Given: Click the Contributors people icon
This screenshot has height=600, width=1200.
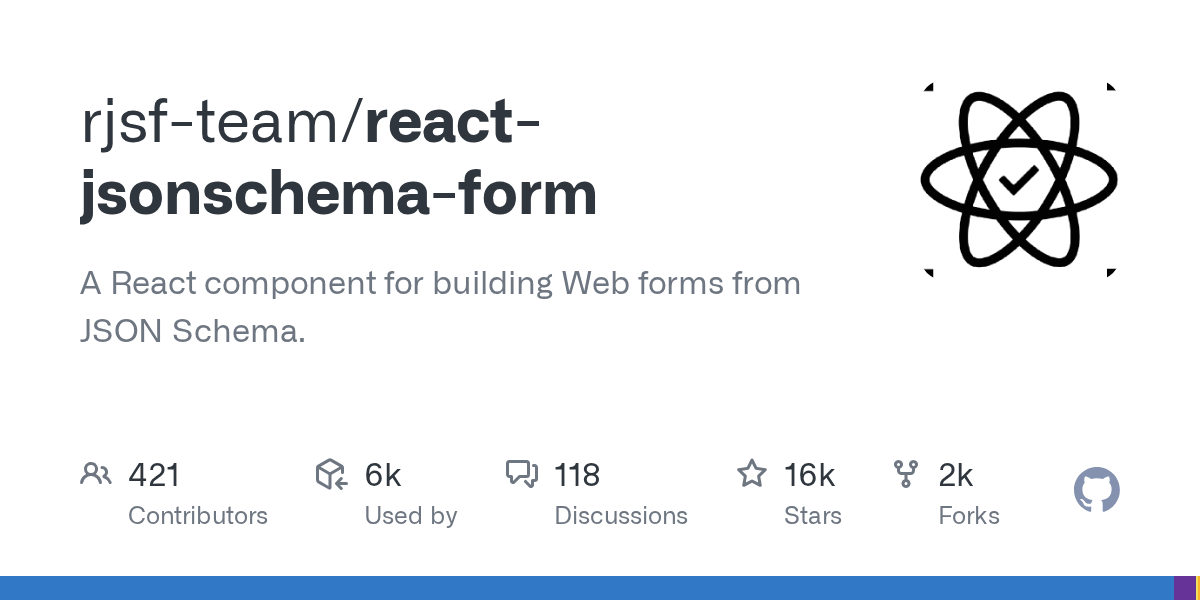Looking at the screenshot, I should [x=96, y=474].
